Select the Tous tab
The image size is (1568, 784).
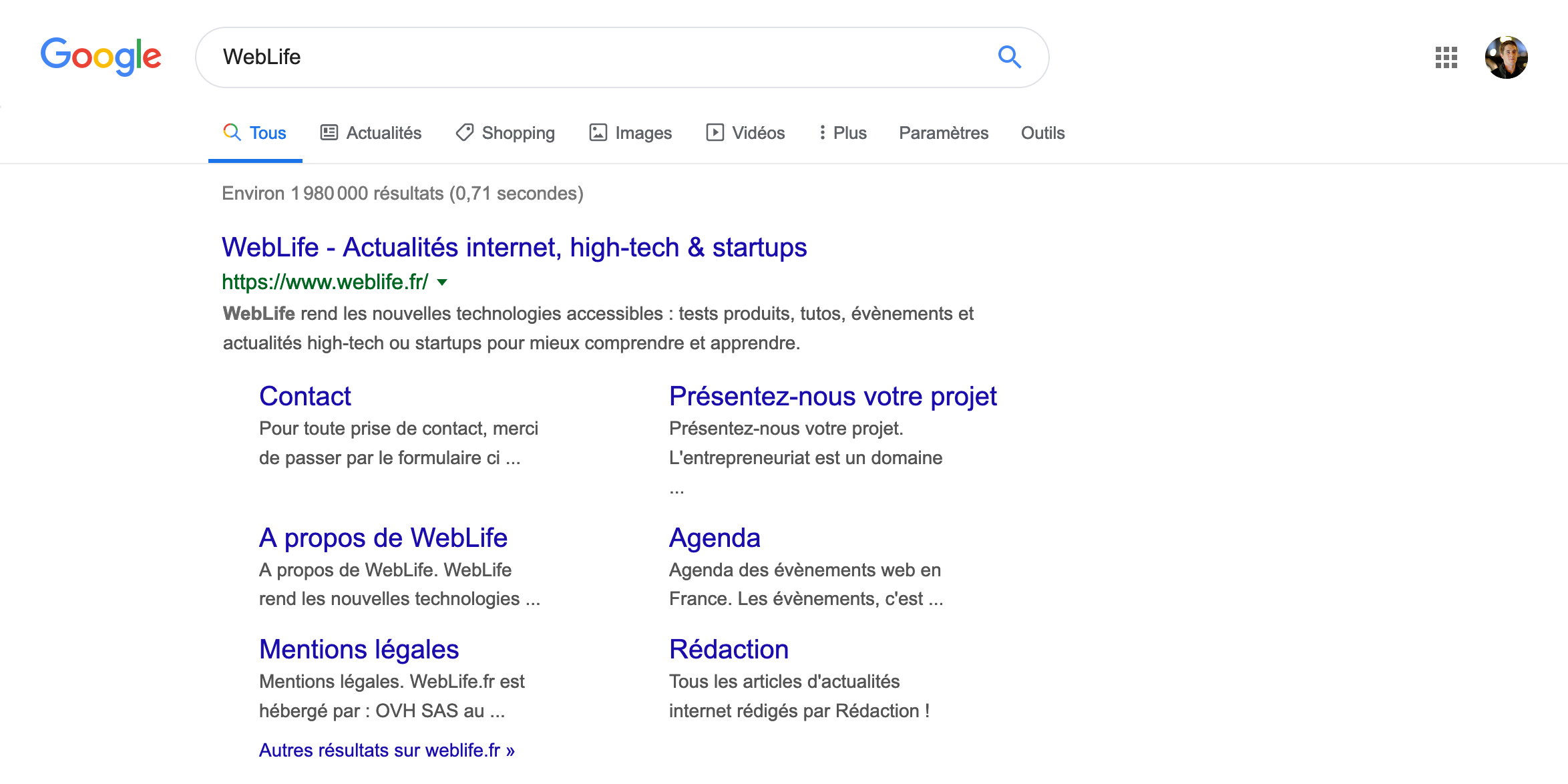(x=255, y=133)
